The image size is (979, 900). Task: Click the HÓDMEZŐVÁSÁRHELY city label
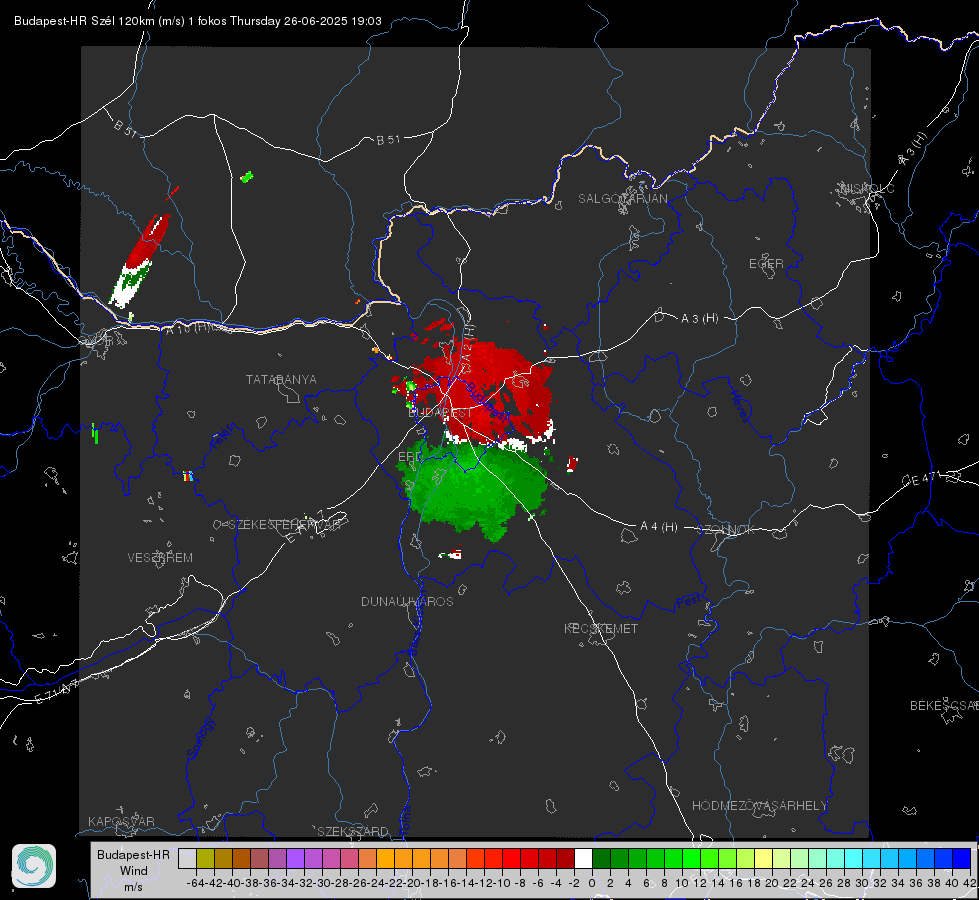click(x=759, y=806)
